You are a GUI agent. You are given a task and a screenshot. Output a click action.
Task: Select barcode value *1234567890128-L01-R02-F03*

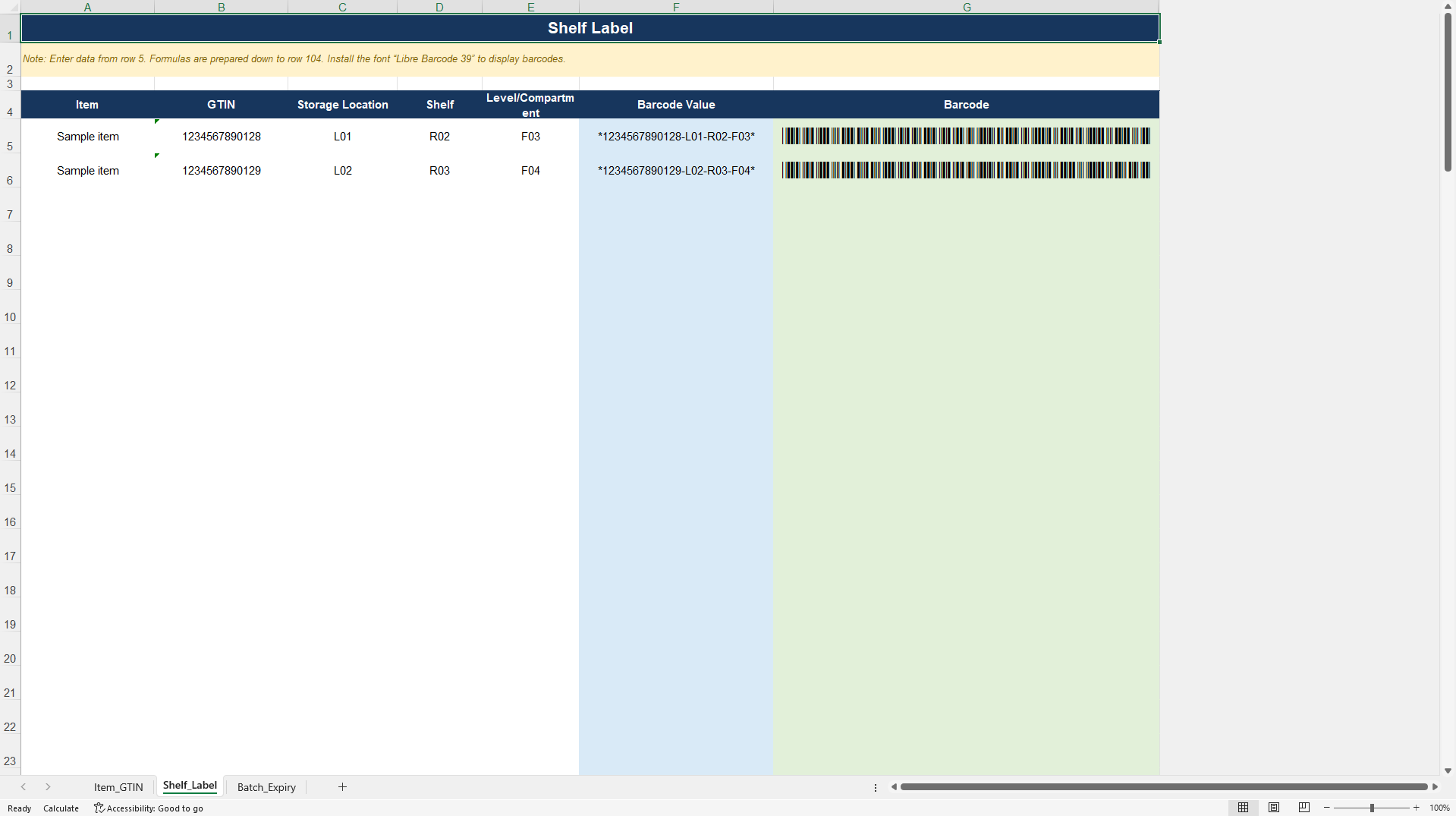(676, 137)
